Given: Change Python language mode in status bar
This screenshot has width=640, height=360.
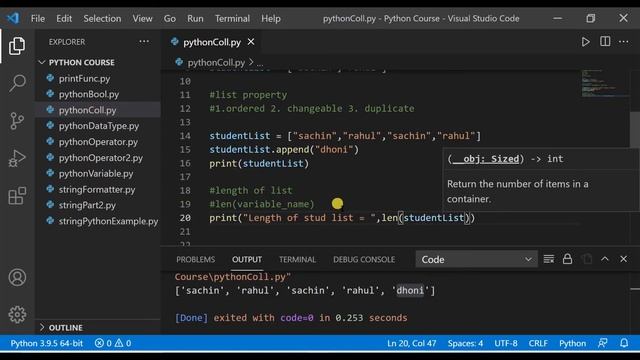Looking at the screenshot, I should 572,343.
